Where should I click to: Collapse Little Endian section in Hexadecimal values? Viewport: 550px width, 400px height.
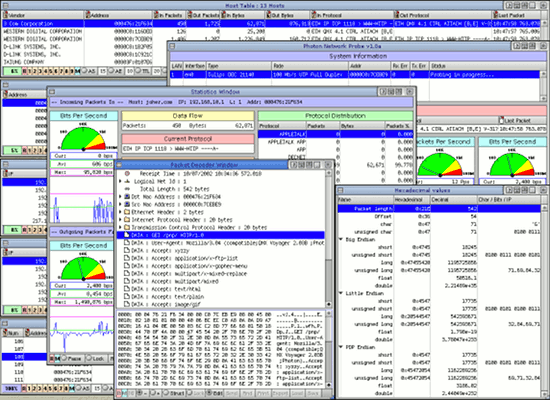[x=341, y=293]
